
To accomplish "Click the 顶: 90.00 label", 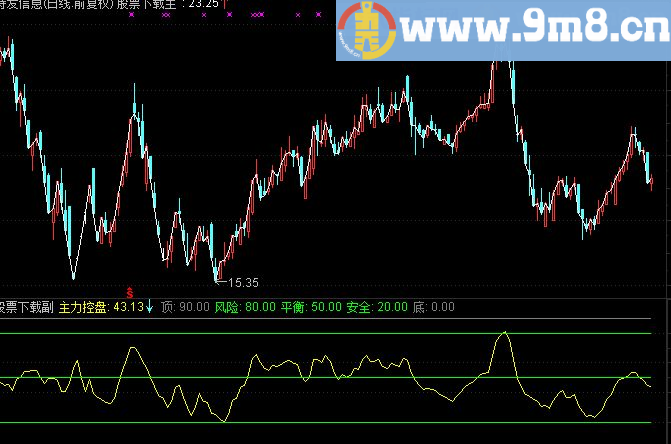I will (185, 307).
